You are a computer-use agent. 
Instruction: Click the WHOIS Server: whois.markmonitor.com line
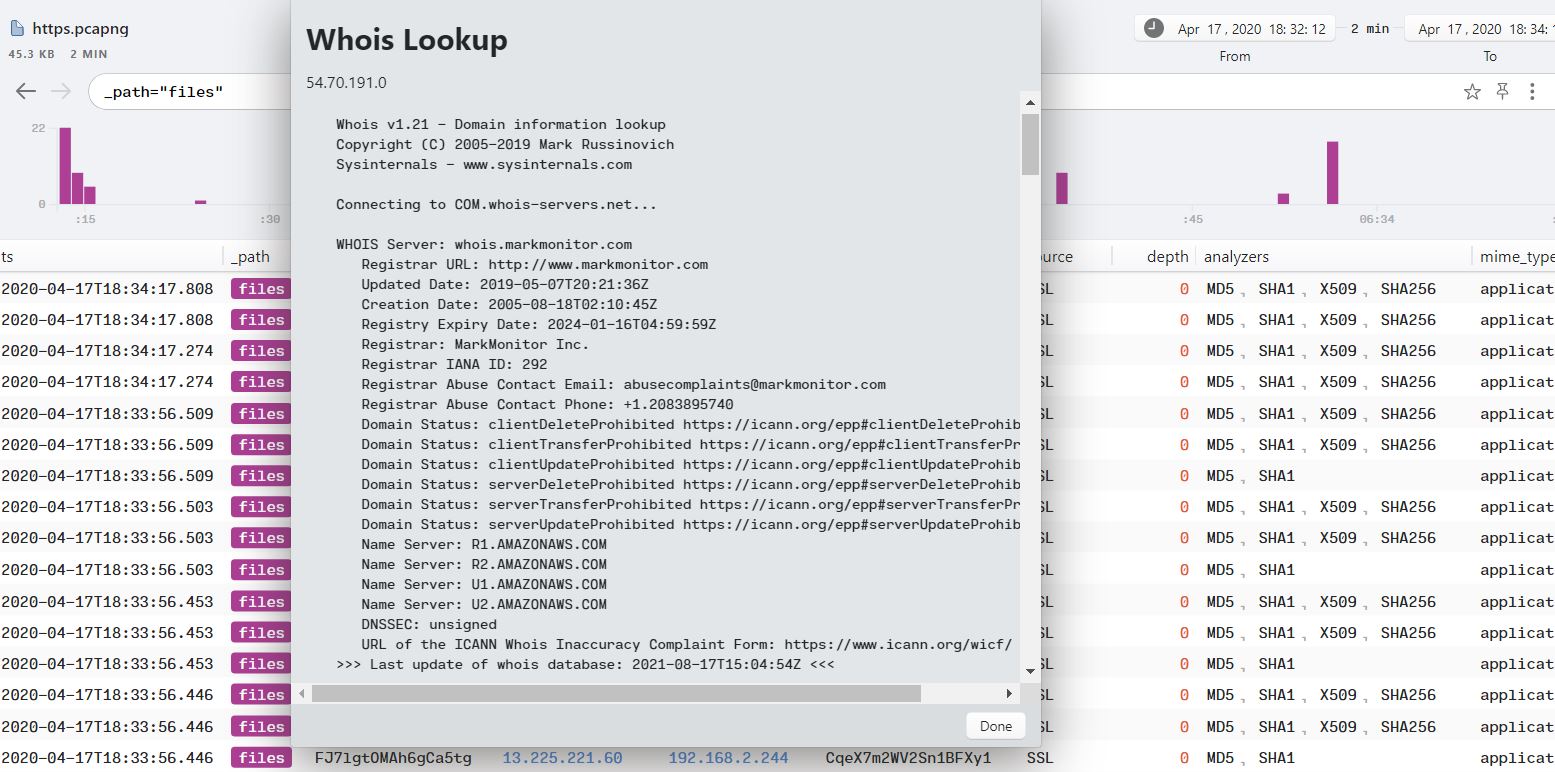click(x=484, y=244)
